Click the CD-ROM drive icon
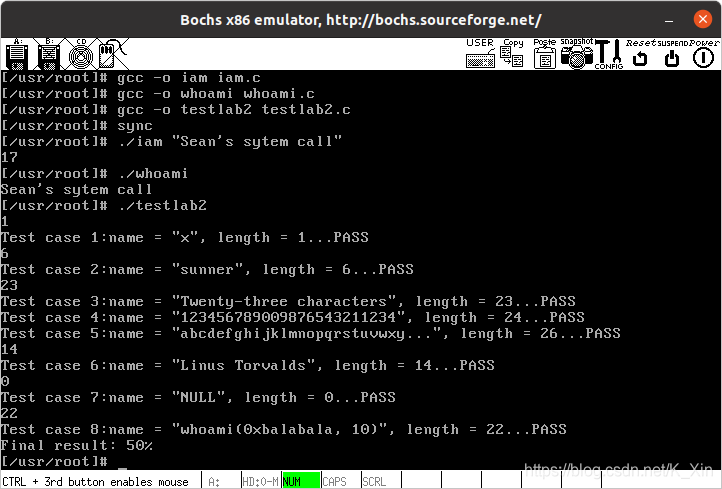This screenshot has width=722, height=489. pyautogui.click(x=81, y=54)
